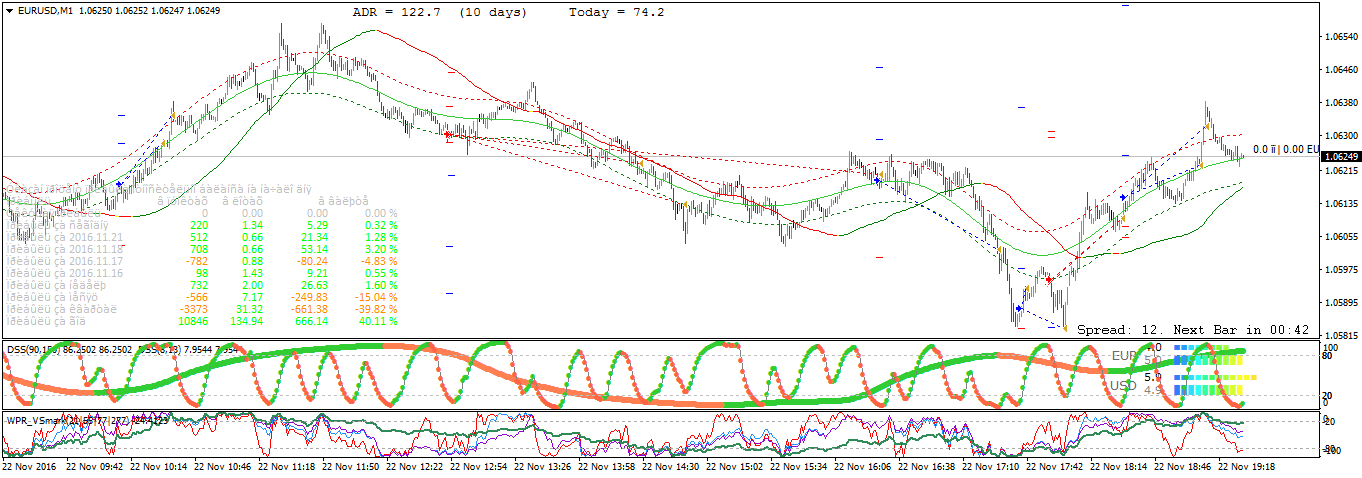Screen dimensions: 1362x478
Task: Click the 1.06300 price scale level
Action: click(x=1340, y=136)
